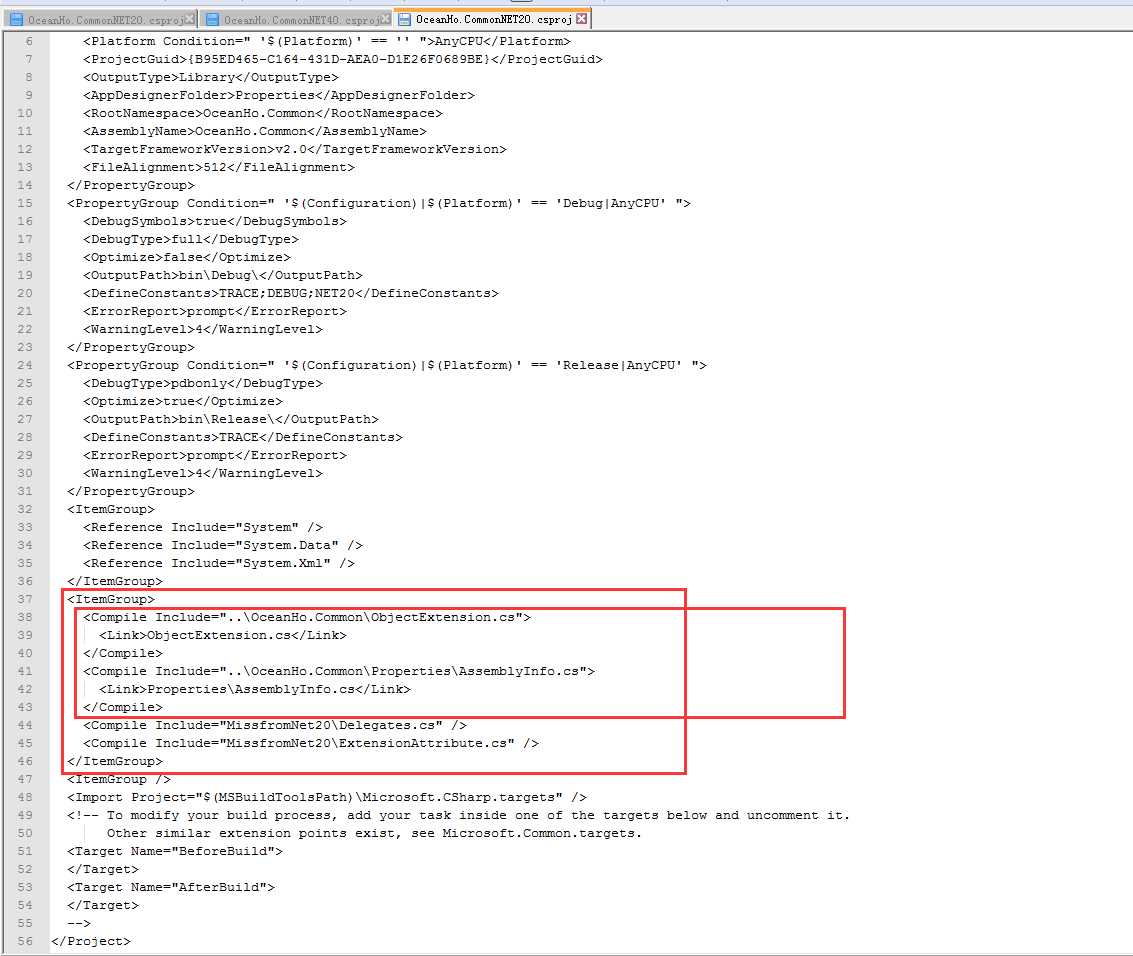
Task: Close the active OceanHo.CommonNET20.csproj tab via red X
Action: (581, 19)
